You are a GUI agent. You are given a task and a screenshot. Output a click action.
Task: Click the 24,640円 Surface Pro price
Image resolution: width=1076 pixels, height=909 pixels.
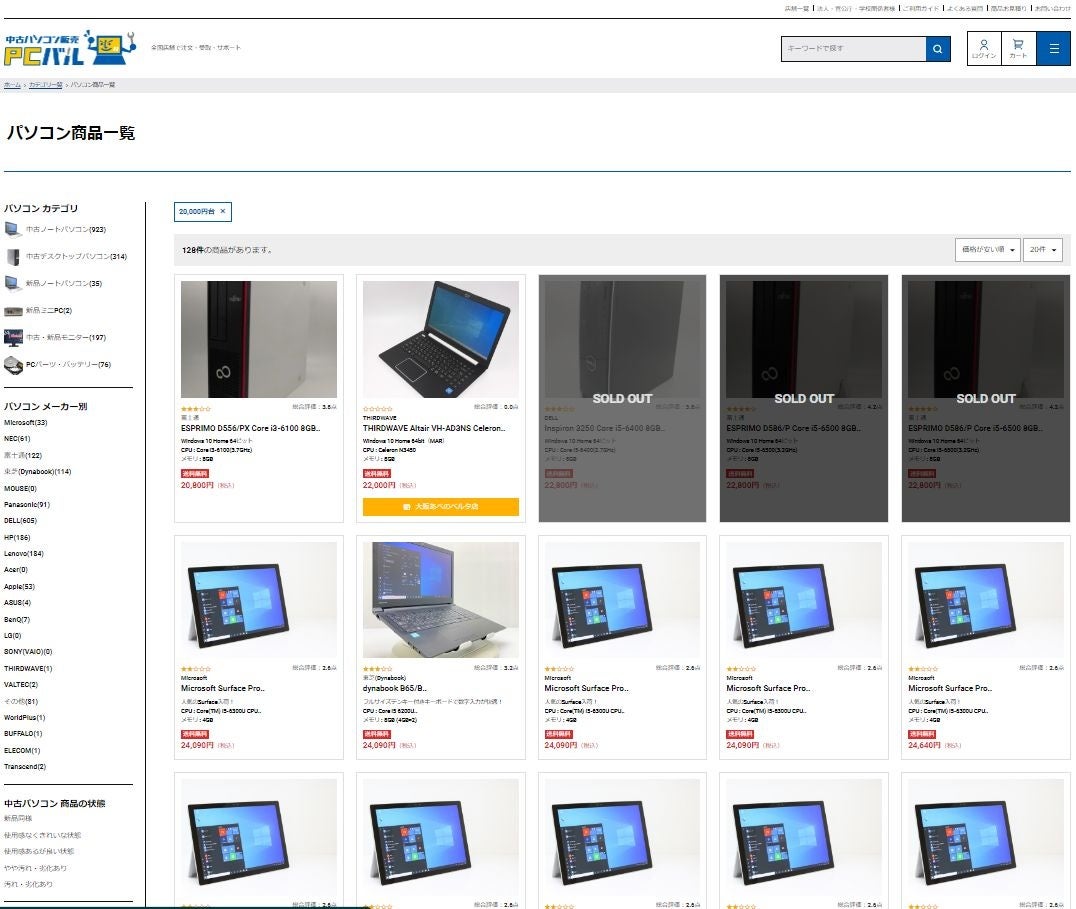pyautogui.click(x=925, y=745)
